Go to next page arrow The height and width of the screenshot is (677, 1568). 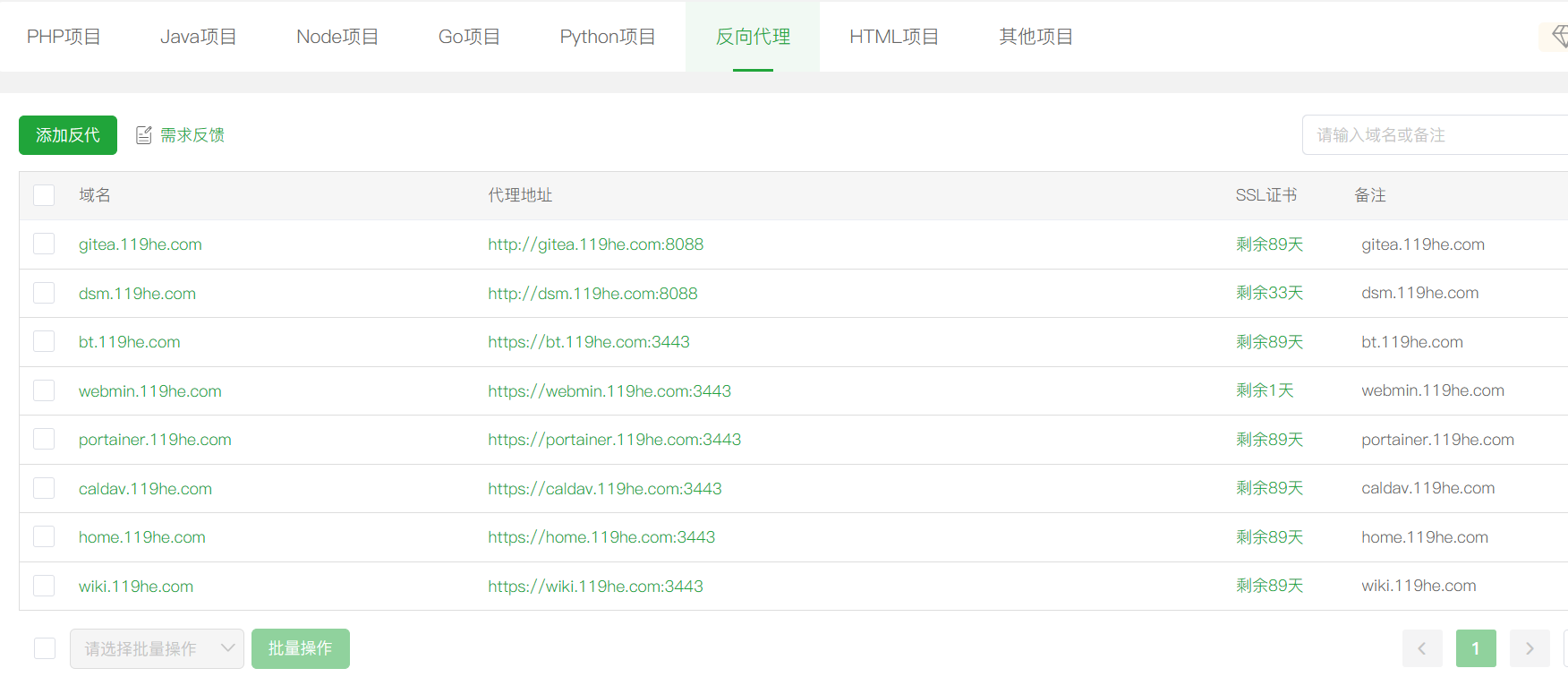[1529, 648]
